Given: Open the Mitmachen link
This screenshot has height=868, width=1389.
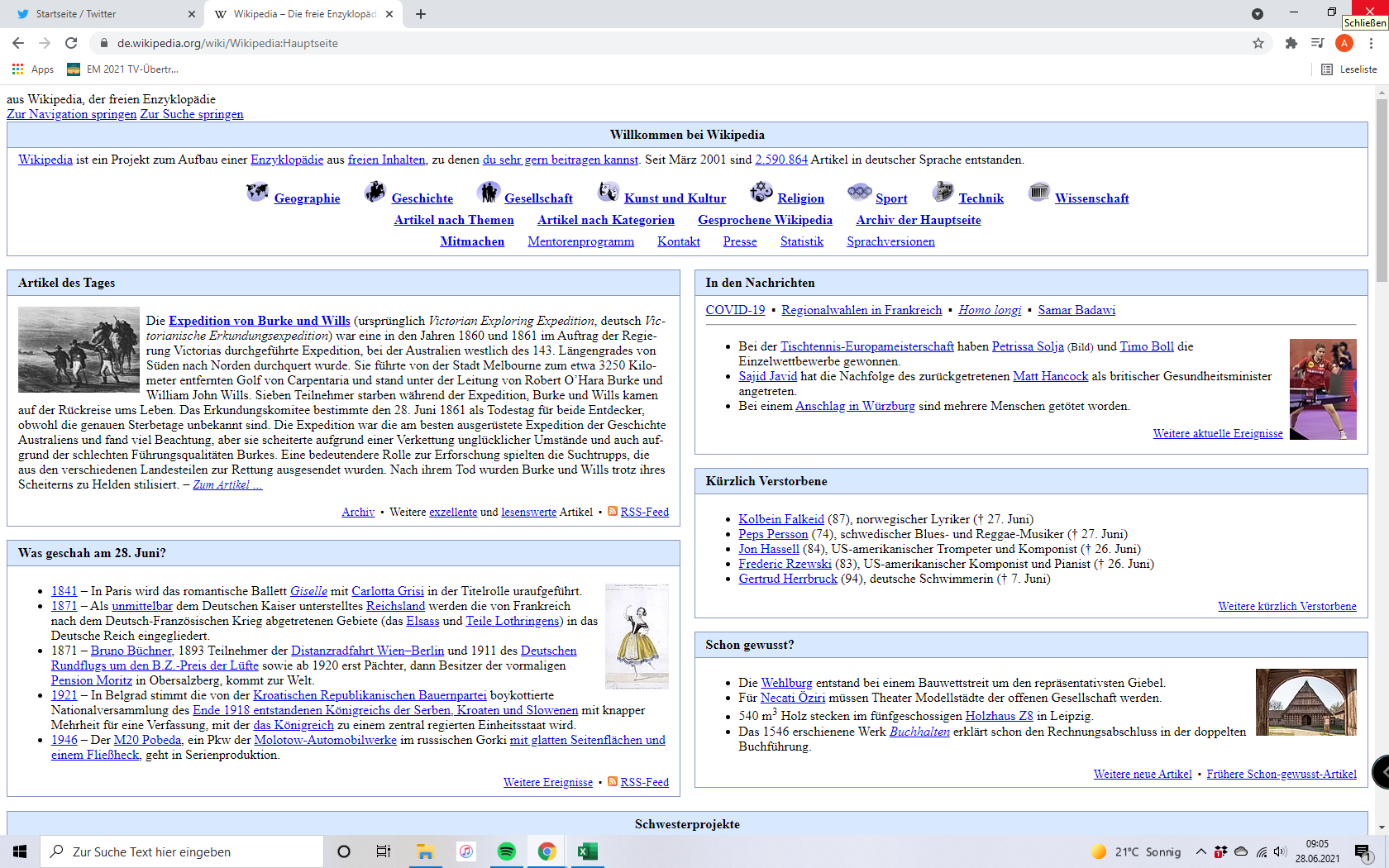Looking at the screenshot, I should click(x=472, y=241).
